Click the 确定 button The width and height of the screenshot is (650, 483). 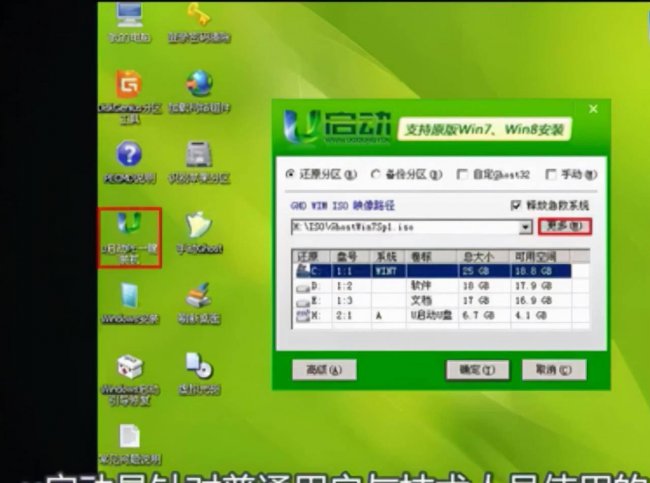point(478,369)
